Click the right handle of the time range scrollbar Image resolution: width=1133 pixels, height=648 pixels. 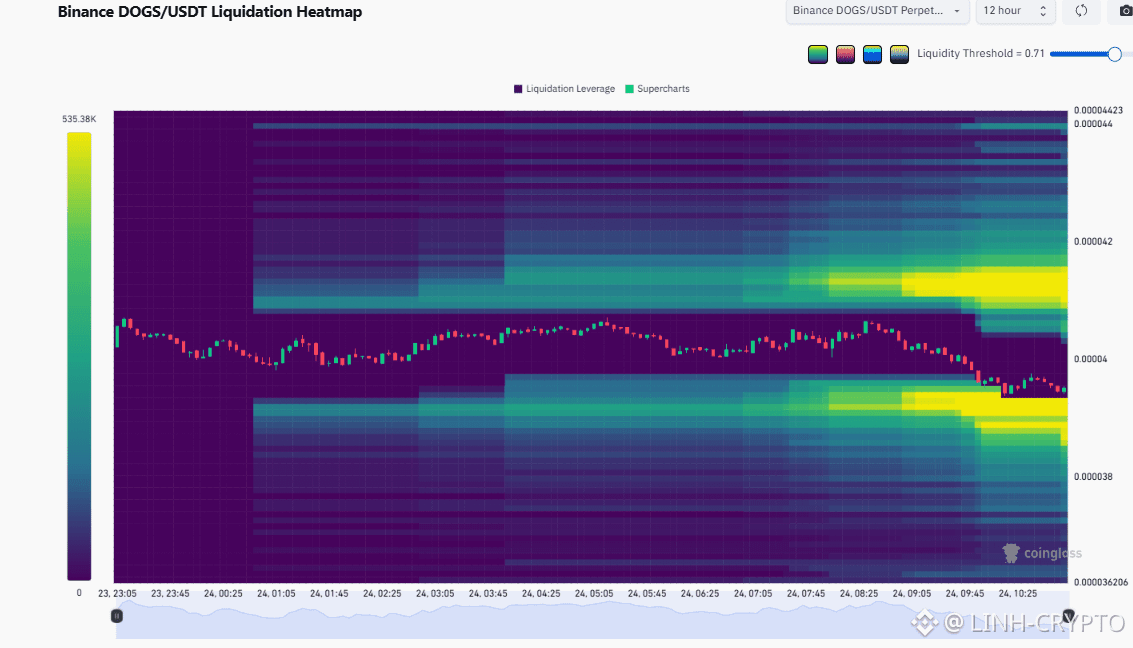(1069, 615)
